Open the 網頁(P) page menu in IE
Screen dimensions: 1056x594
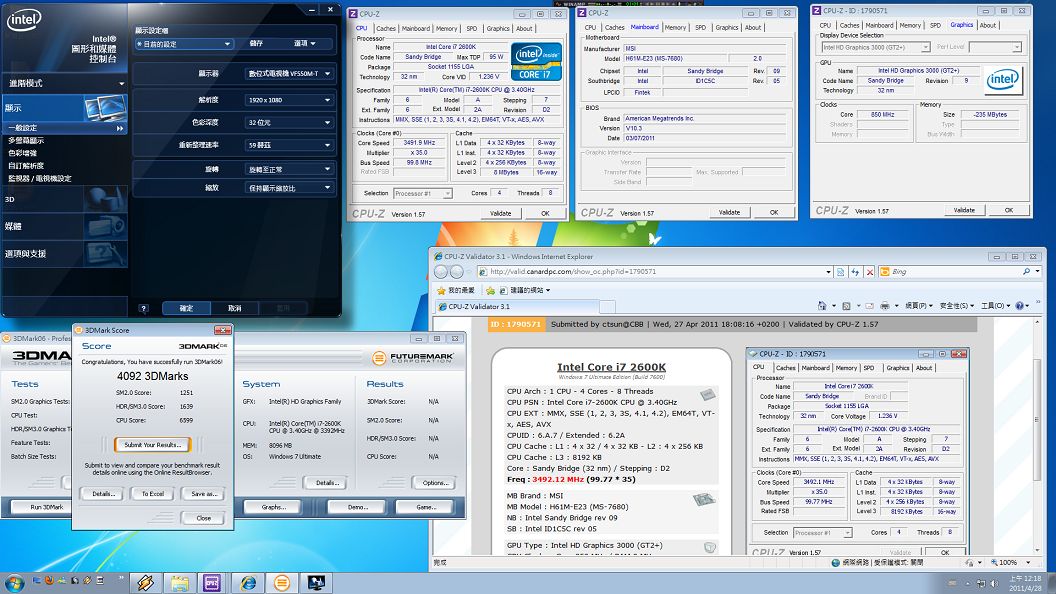pyautogui.click(x=918, y=306)
